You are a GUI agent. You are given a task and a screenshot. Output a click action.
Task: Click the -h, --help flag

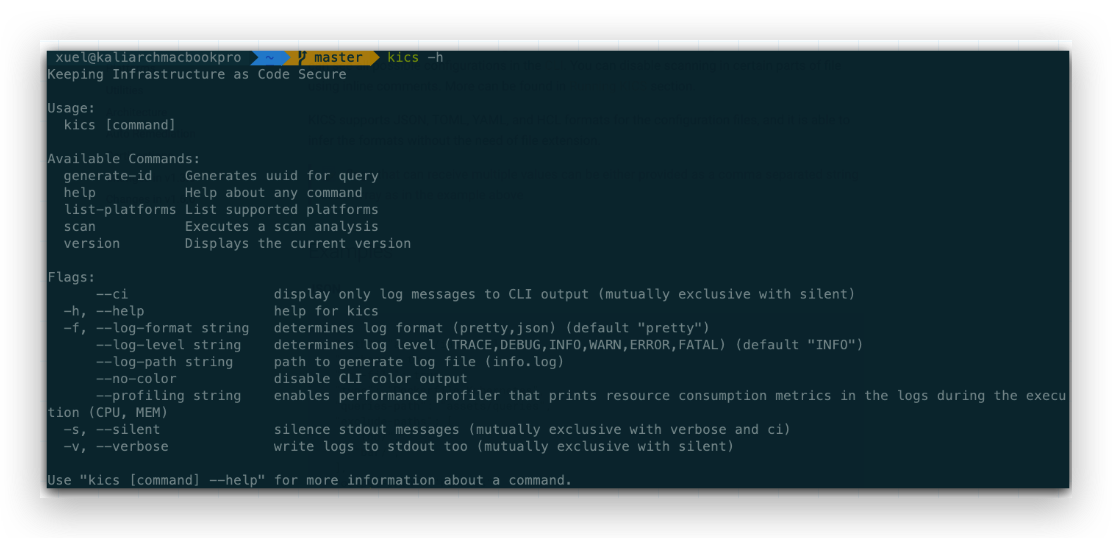(104, 311)
